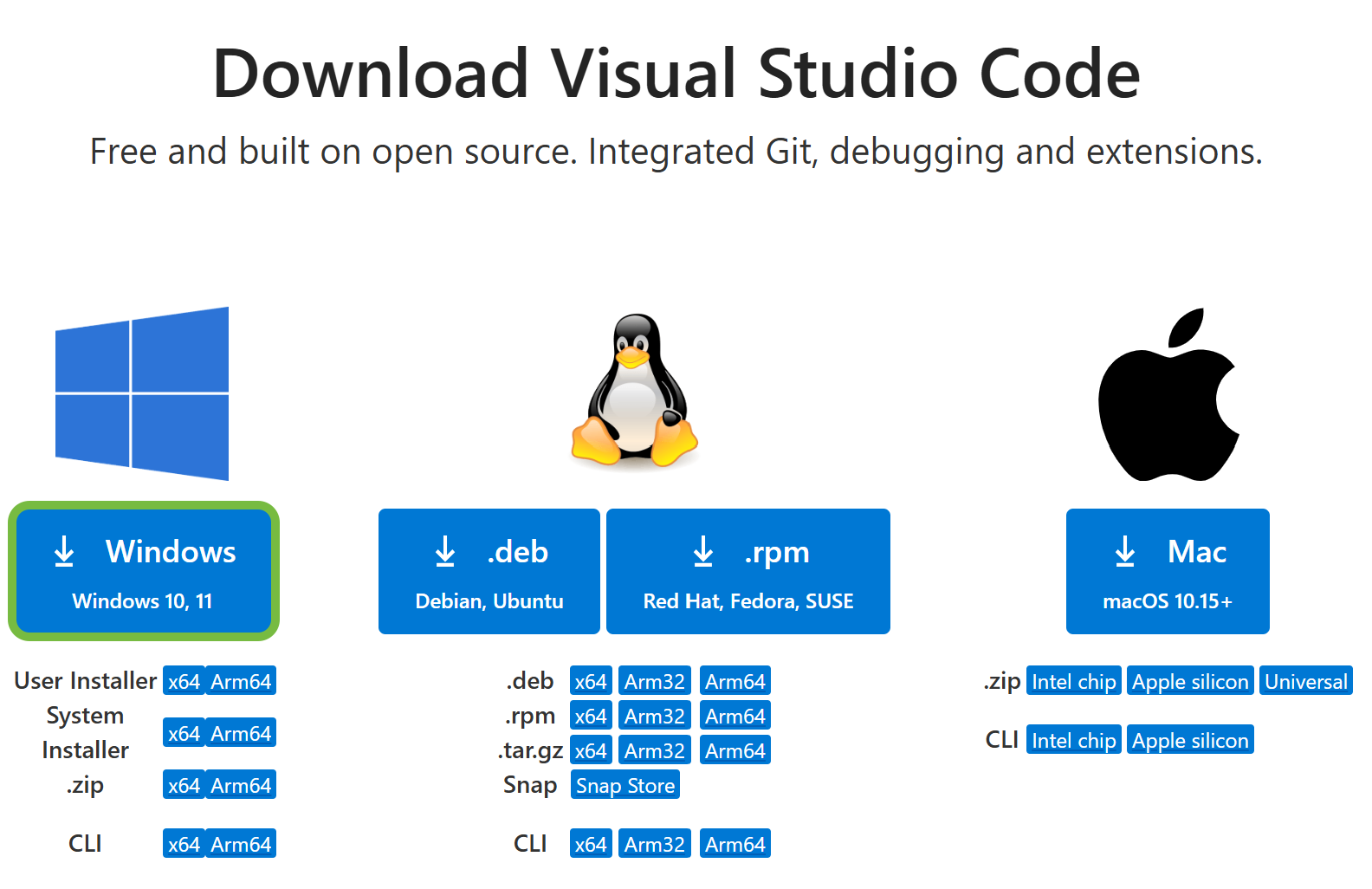Download the .rpm Red Hat, Fedora, SUSE package
The height and width of the screenshot is (889, 1372).
pyautogui.click(x=748, y=571)
